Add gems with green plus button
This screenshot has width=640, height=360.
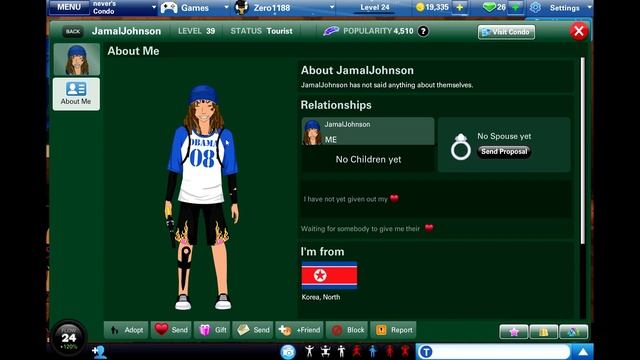(516, 7)
